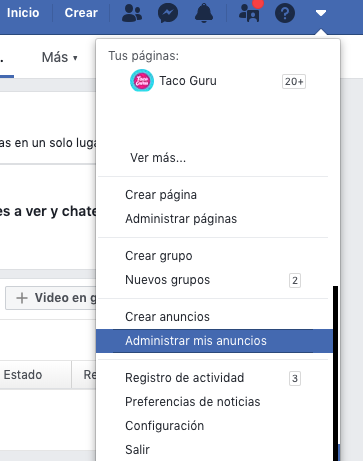Click the dropdown menu's vertical scrollbar

click(x=335, y=373)
